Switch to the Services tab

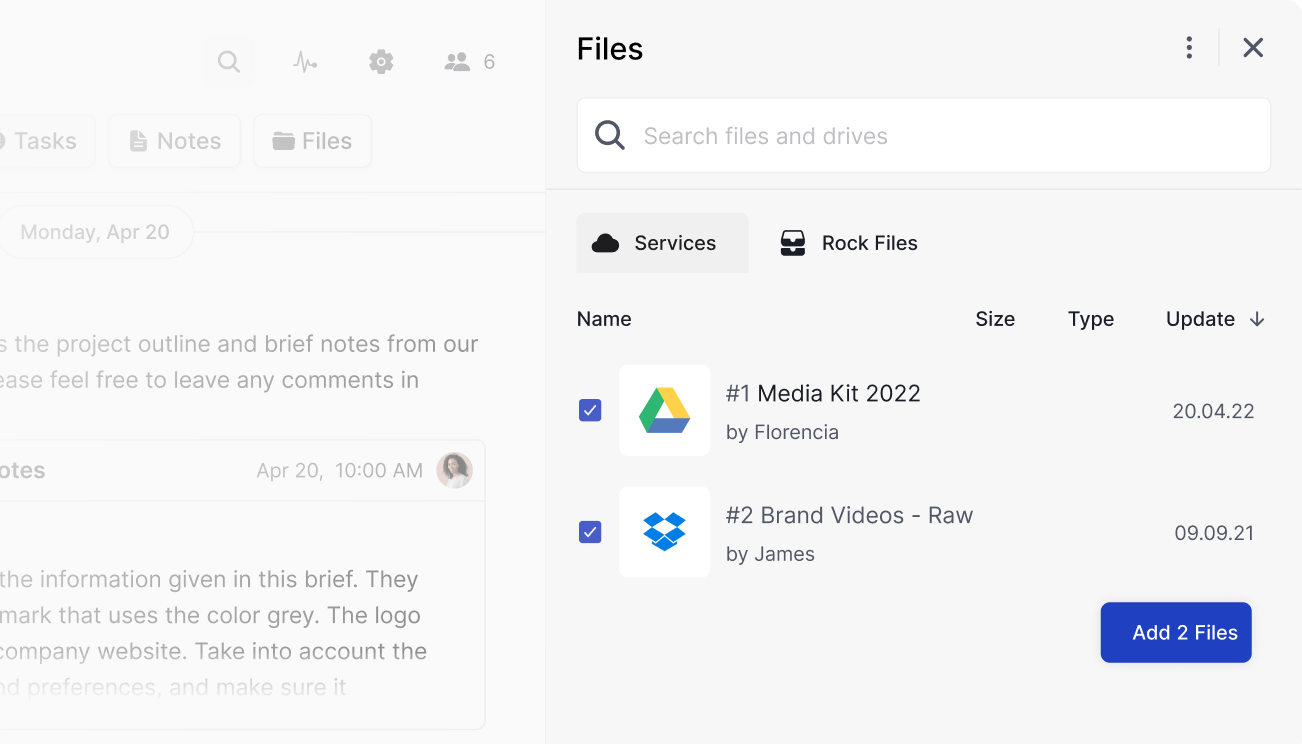[x=662, y=243]
